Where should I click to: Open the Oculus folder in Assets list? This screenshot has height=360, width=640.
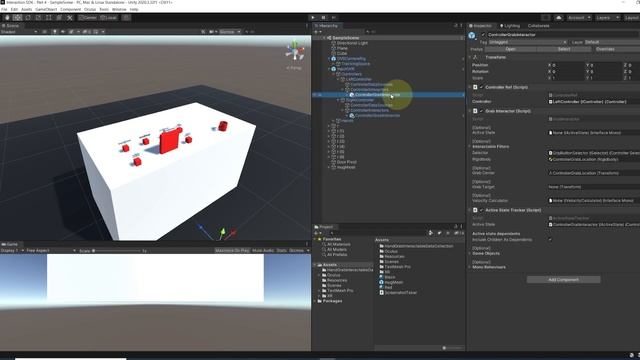391,251
